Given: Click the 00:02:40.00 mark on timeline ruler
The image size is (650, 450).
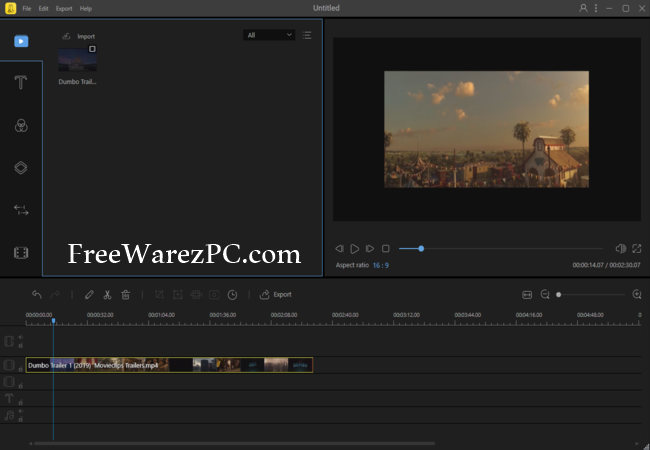Looking at the screenshot, I should (345, 315).
